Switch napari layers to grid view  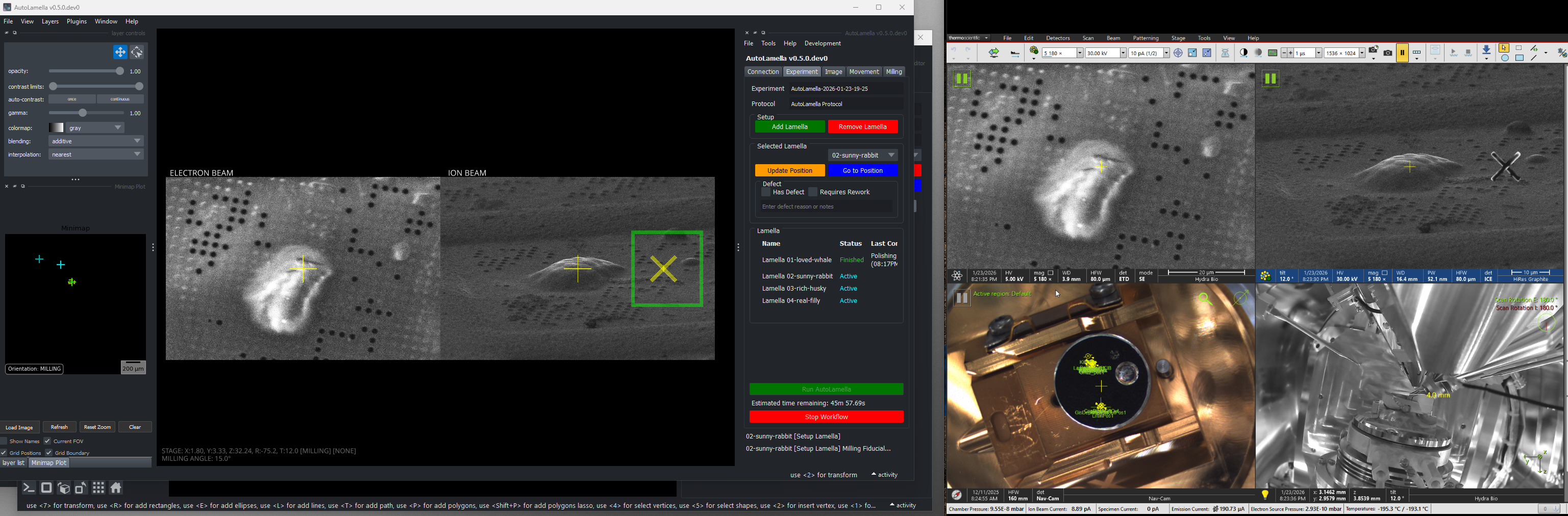point(98,488)
